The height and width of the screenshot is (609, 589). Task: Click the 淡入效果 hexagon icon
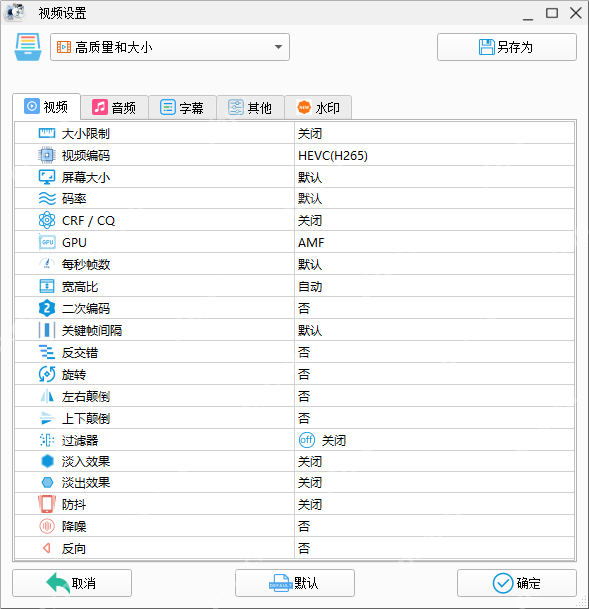pyautogui.click(x=47, y=461)
